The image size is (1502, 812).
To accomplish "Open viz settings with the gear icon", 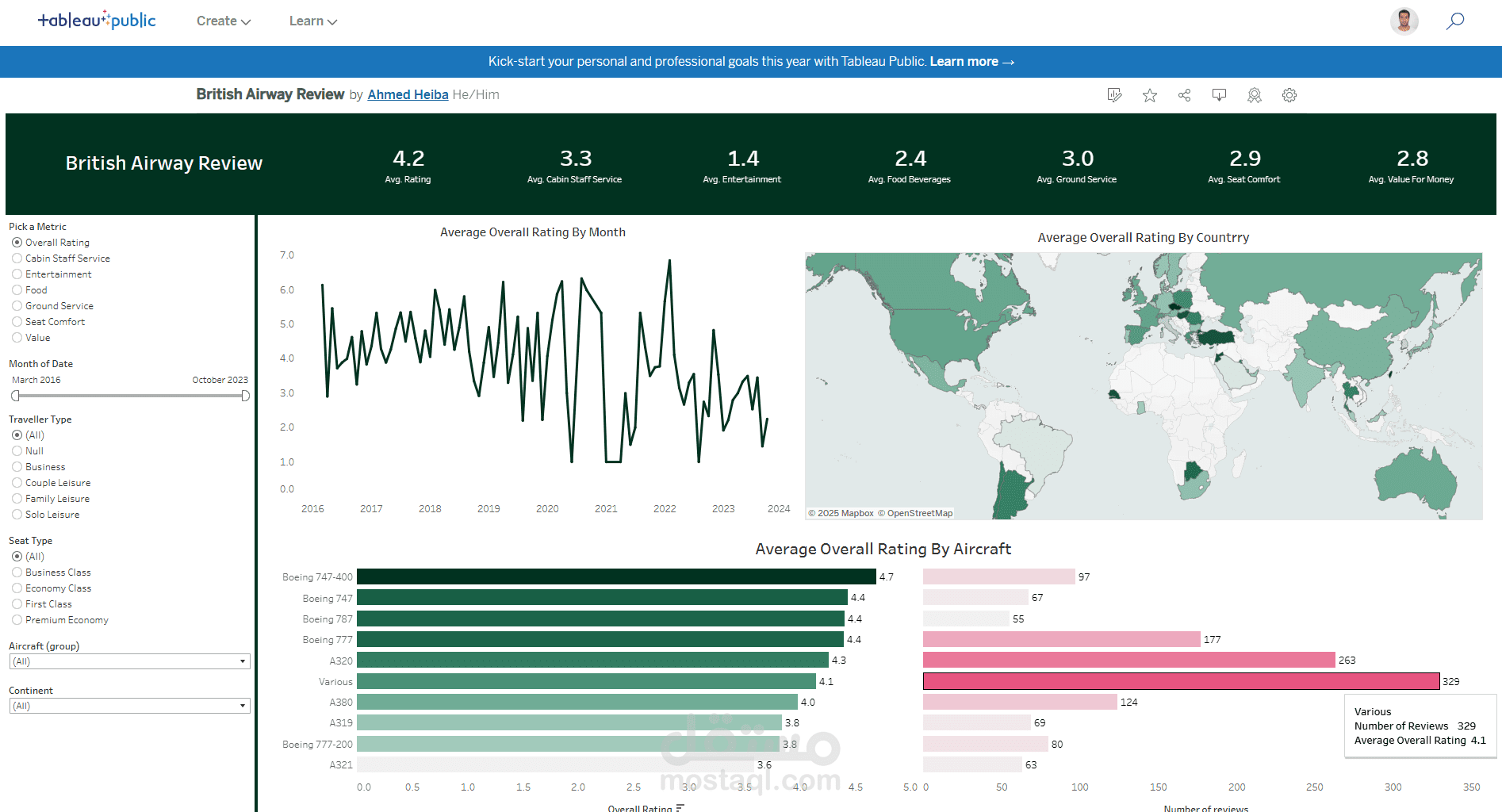I will pyautogui.click(x=1289, y=95).
